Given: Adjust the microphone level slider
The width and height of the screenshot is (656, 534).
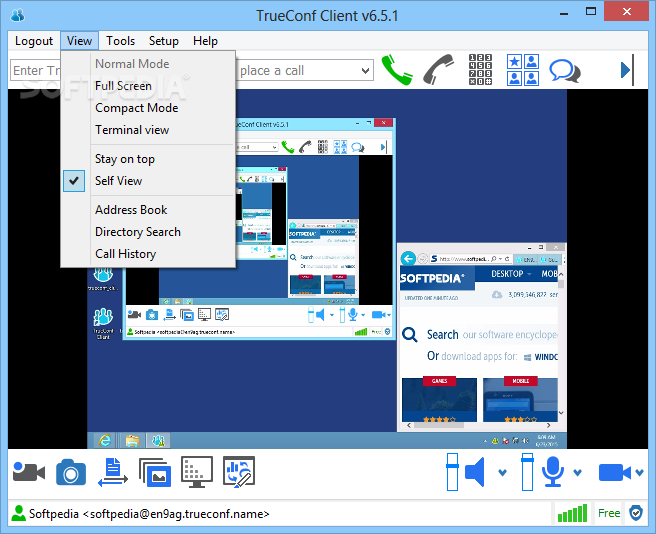Looking at the screenshot, I should [527, 472].
